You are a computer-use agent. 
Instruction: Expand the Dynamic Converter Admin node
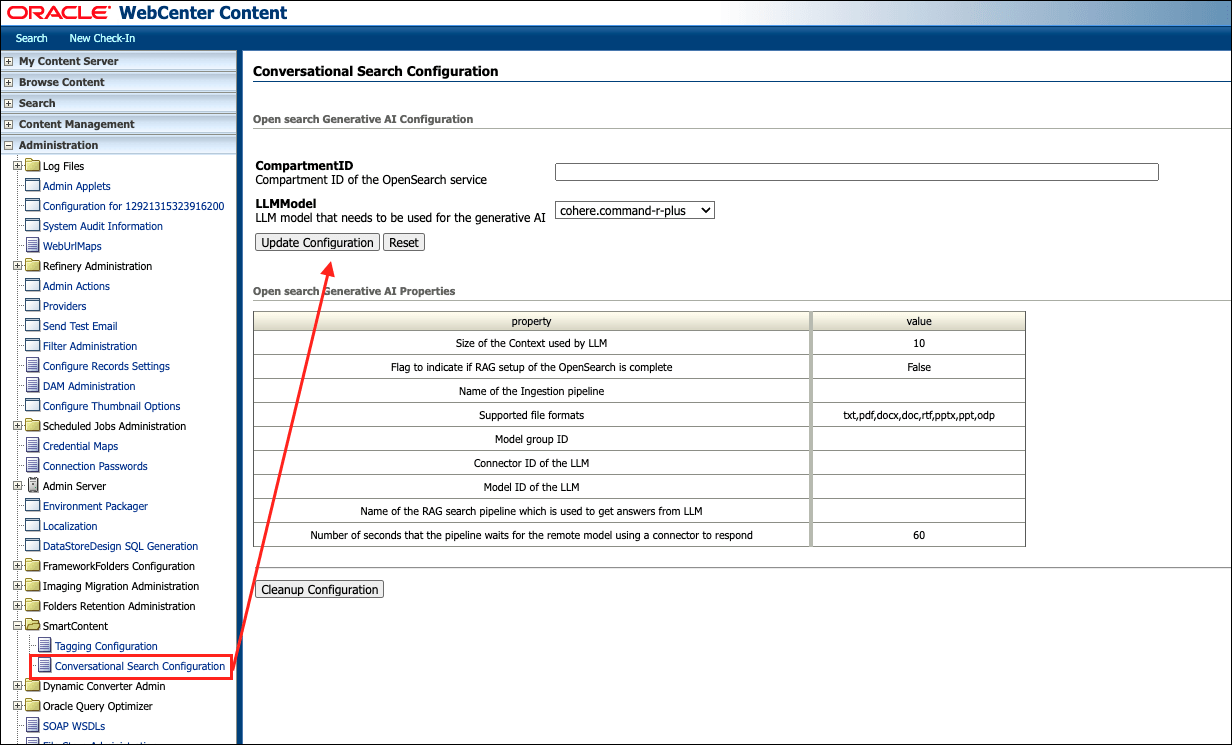18,686
